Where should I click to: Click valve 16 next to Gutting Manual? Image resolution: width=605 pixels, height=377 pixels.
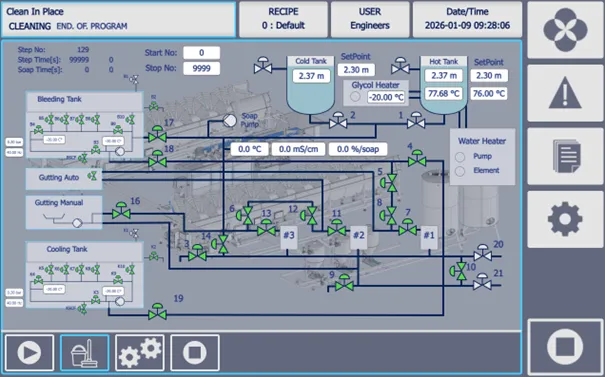(x=121, y=210)
